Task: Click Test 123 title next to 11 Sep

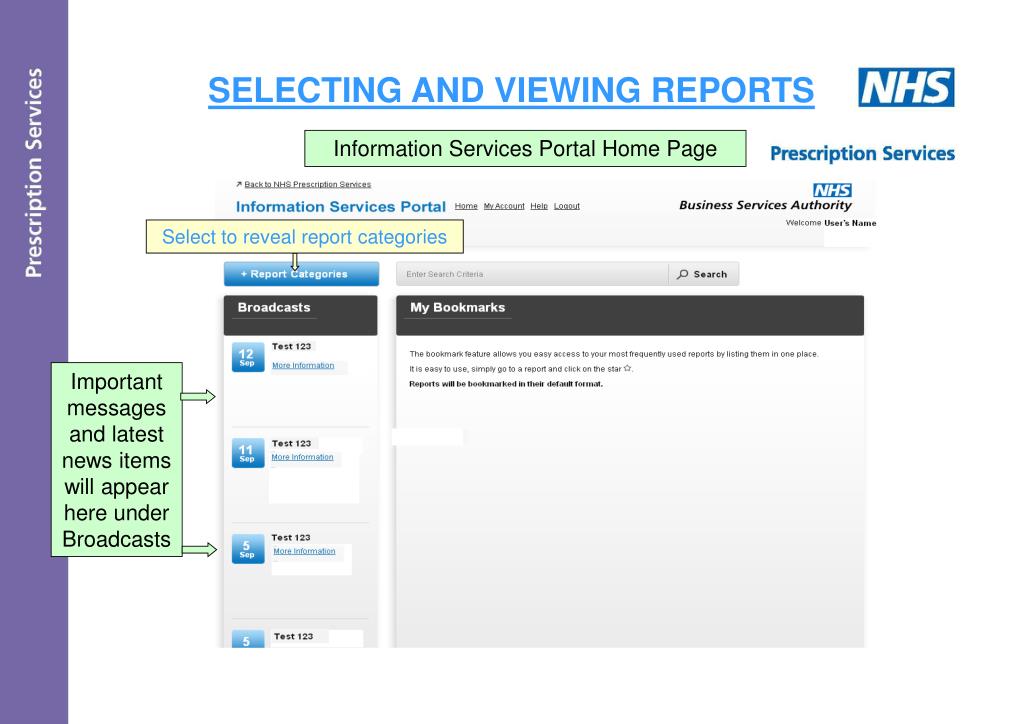Action: click(291, 444)
